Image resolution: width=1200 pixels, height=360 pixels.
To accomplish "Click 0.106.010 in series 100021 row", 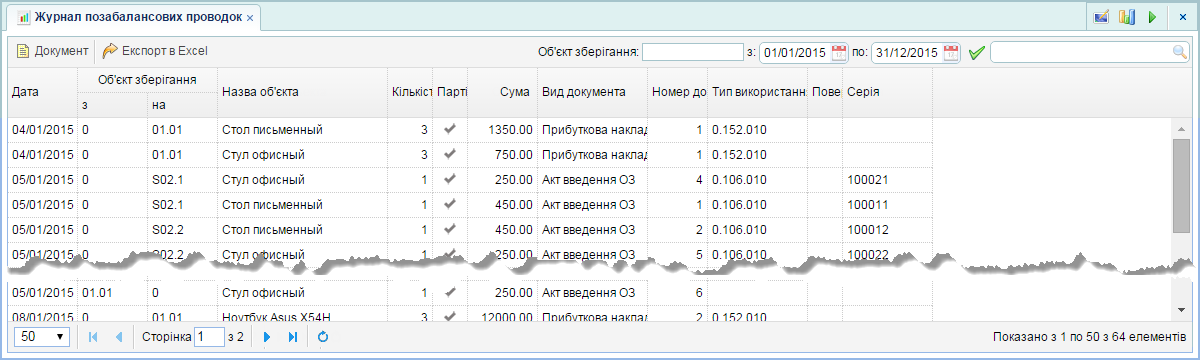I will click(x=739, y=180).
